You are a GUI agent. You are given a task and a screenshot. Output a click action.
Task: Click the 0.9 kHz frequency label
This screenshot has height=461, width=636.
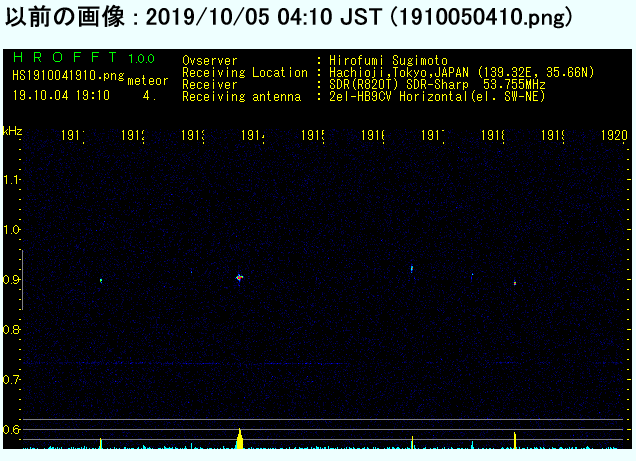(x=12, y=279)
